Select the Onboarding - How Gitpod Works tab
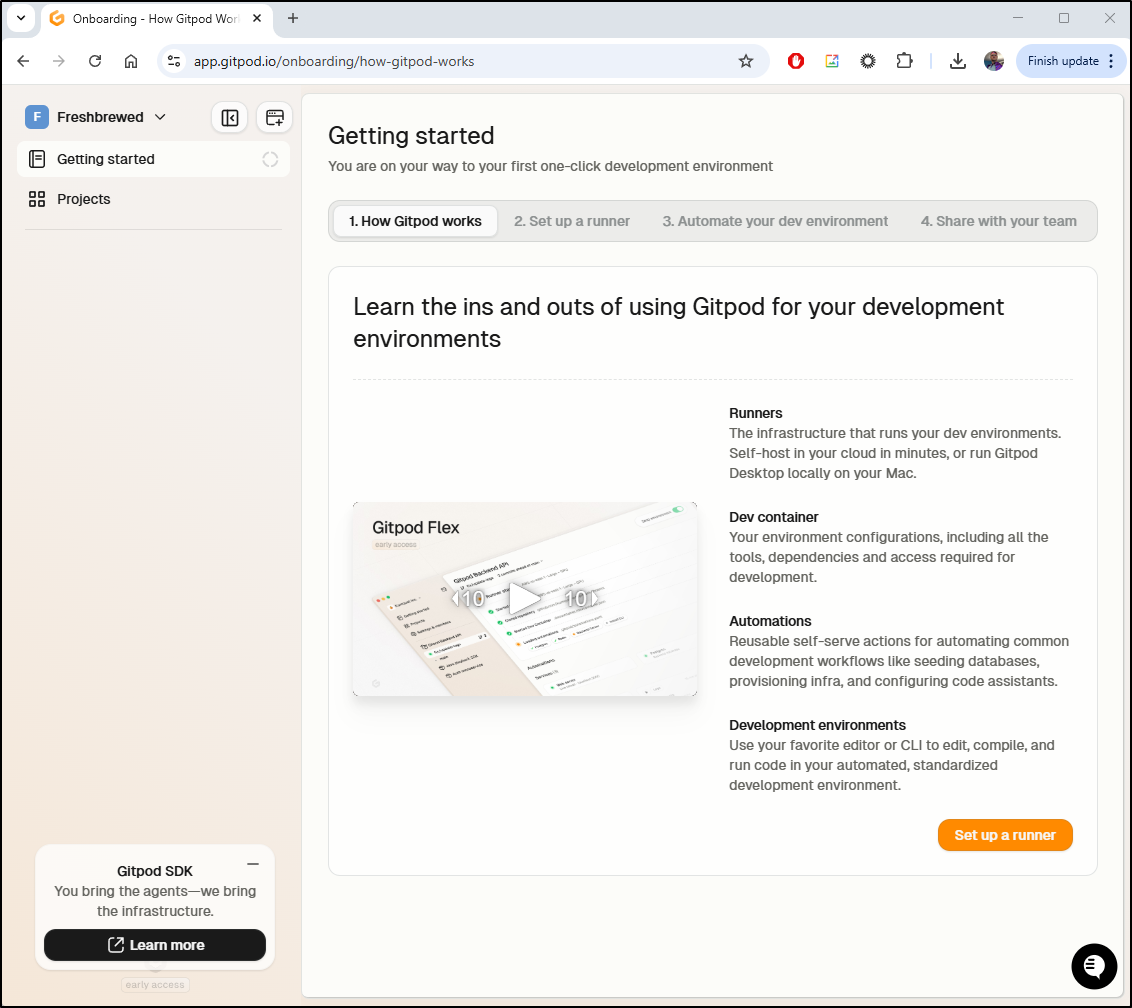The height and width of the screenshot is (1008, 1132). click(156, 19)
